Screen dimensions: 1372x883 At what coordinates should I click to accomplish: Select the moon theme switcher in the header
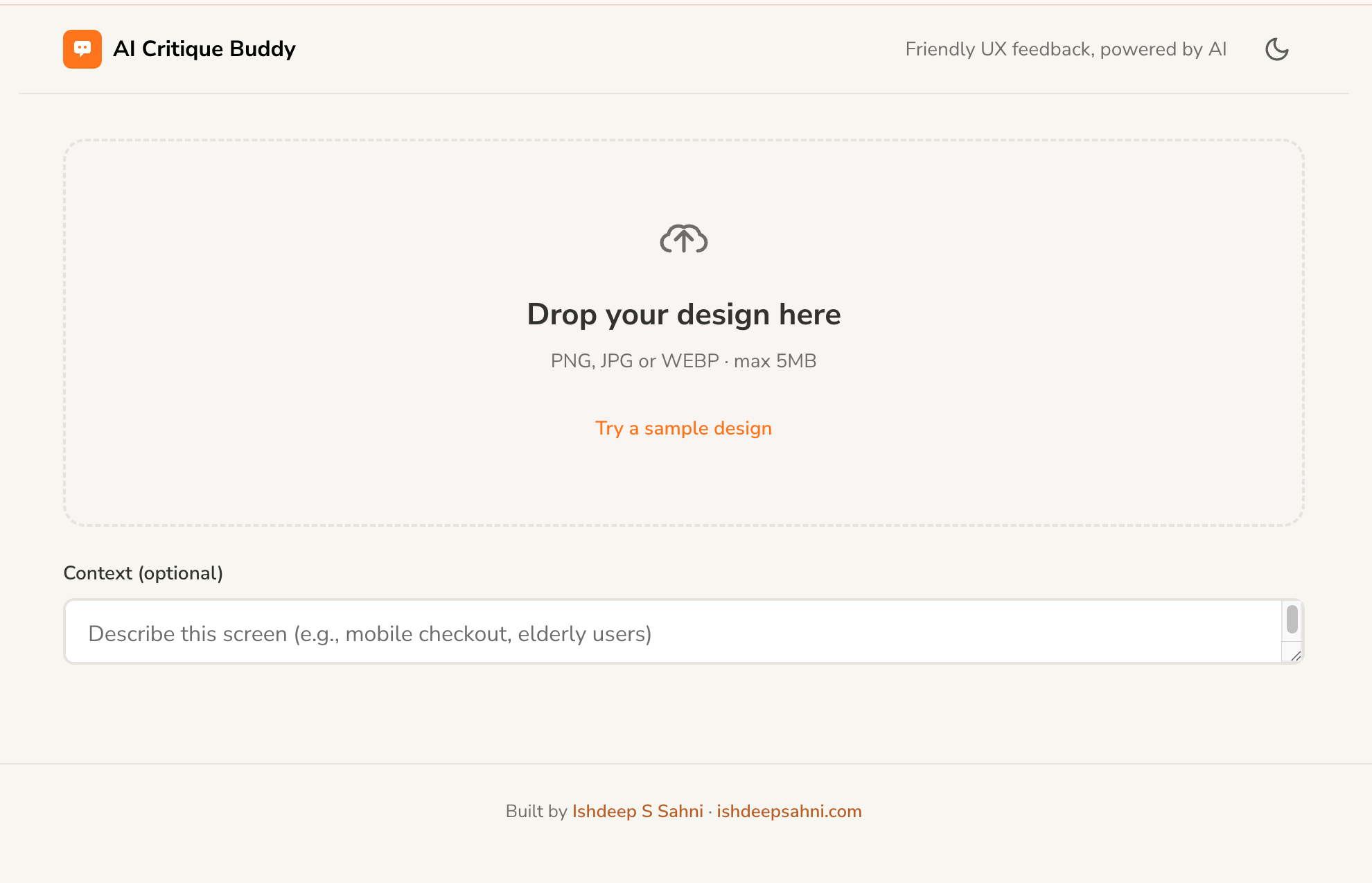[1277, 49]
